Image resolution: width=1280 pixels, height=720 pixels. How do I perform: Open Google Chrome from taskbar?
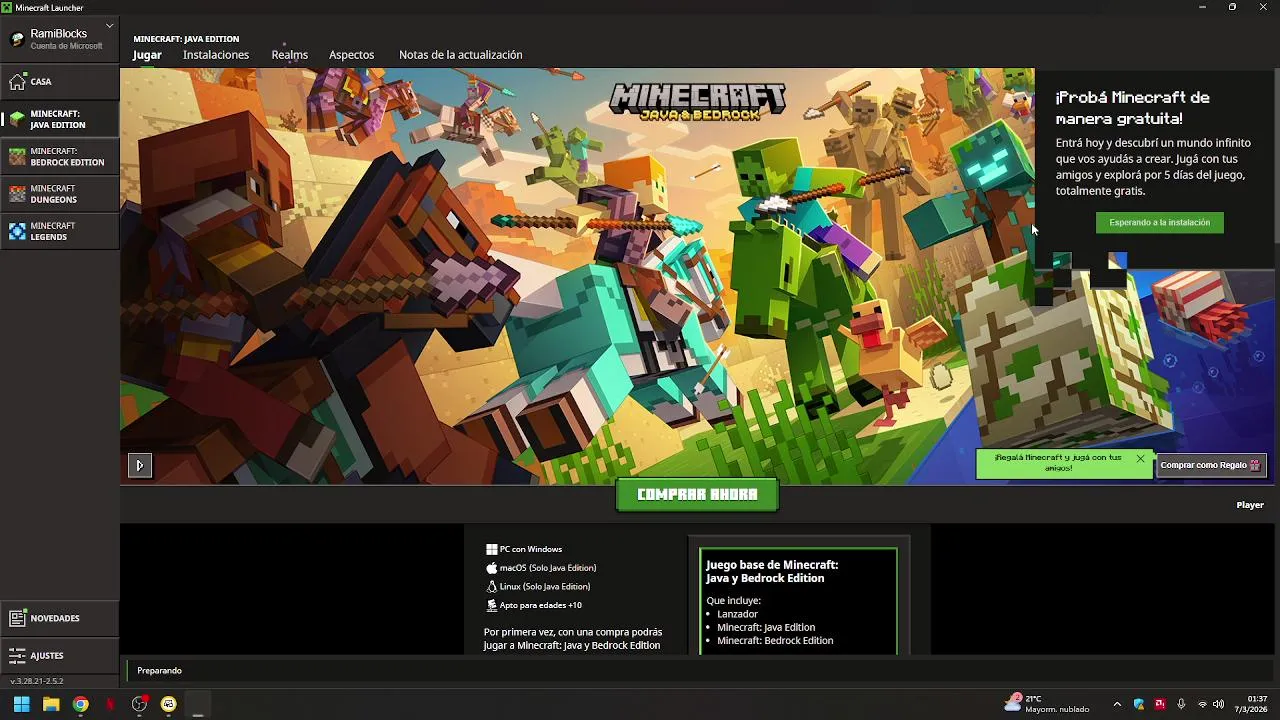pyautogui.click(x=80, y=704)
